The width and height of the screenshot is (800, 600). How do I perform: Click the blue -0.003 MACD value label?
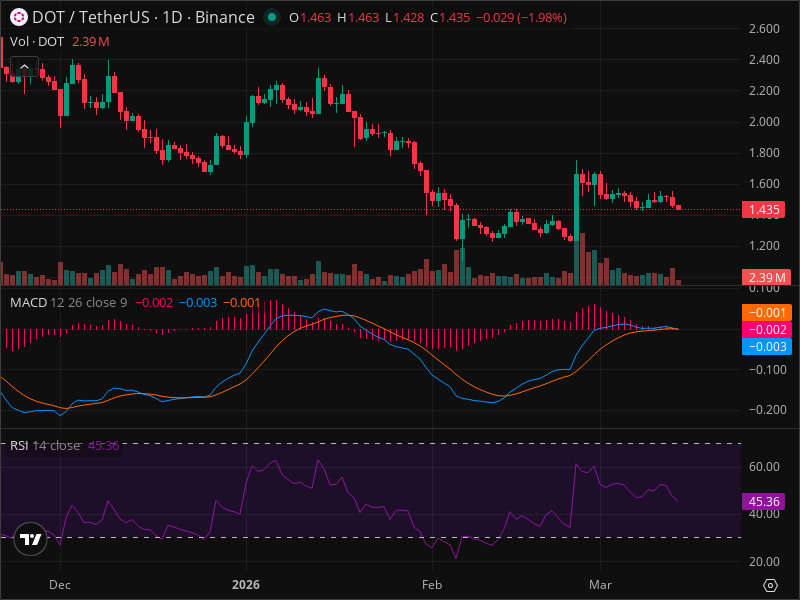(x=767, y=346)
